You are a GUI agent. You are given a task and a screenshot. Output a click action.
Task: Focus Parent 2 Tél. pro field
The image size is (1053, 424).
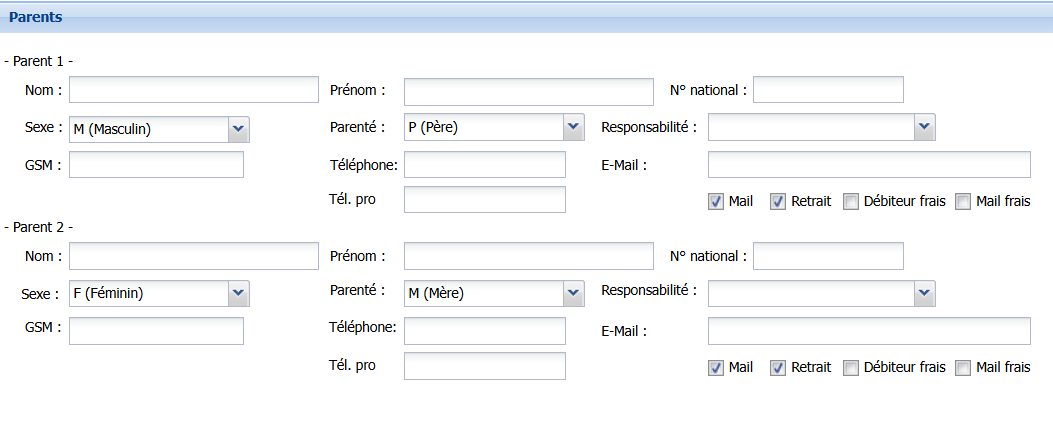tap(485, 366)
